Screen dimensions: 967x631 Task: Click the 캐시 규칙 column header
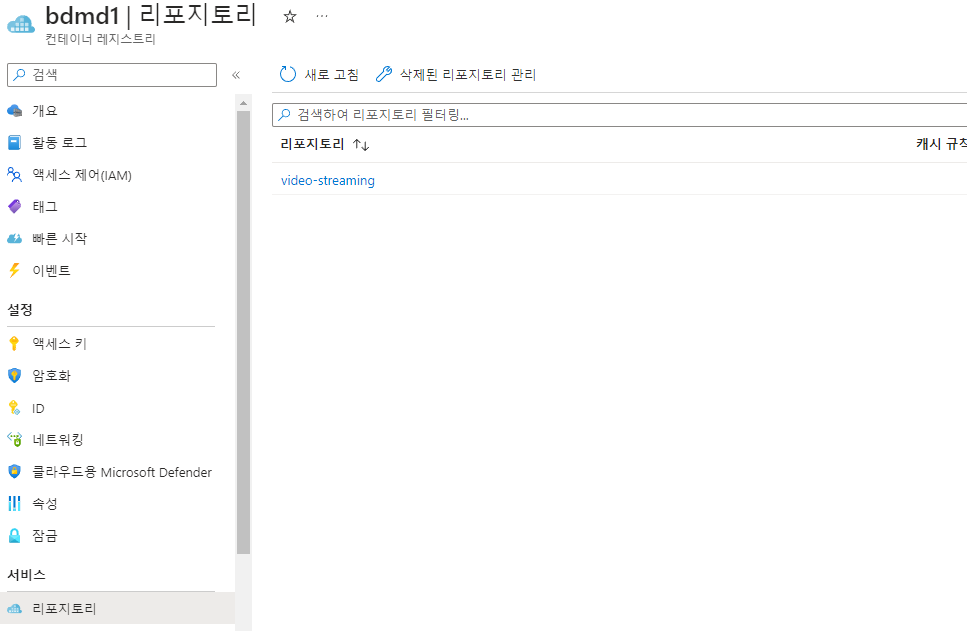(x=941, y=144)
